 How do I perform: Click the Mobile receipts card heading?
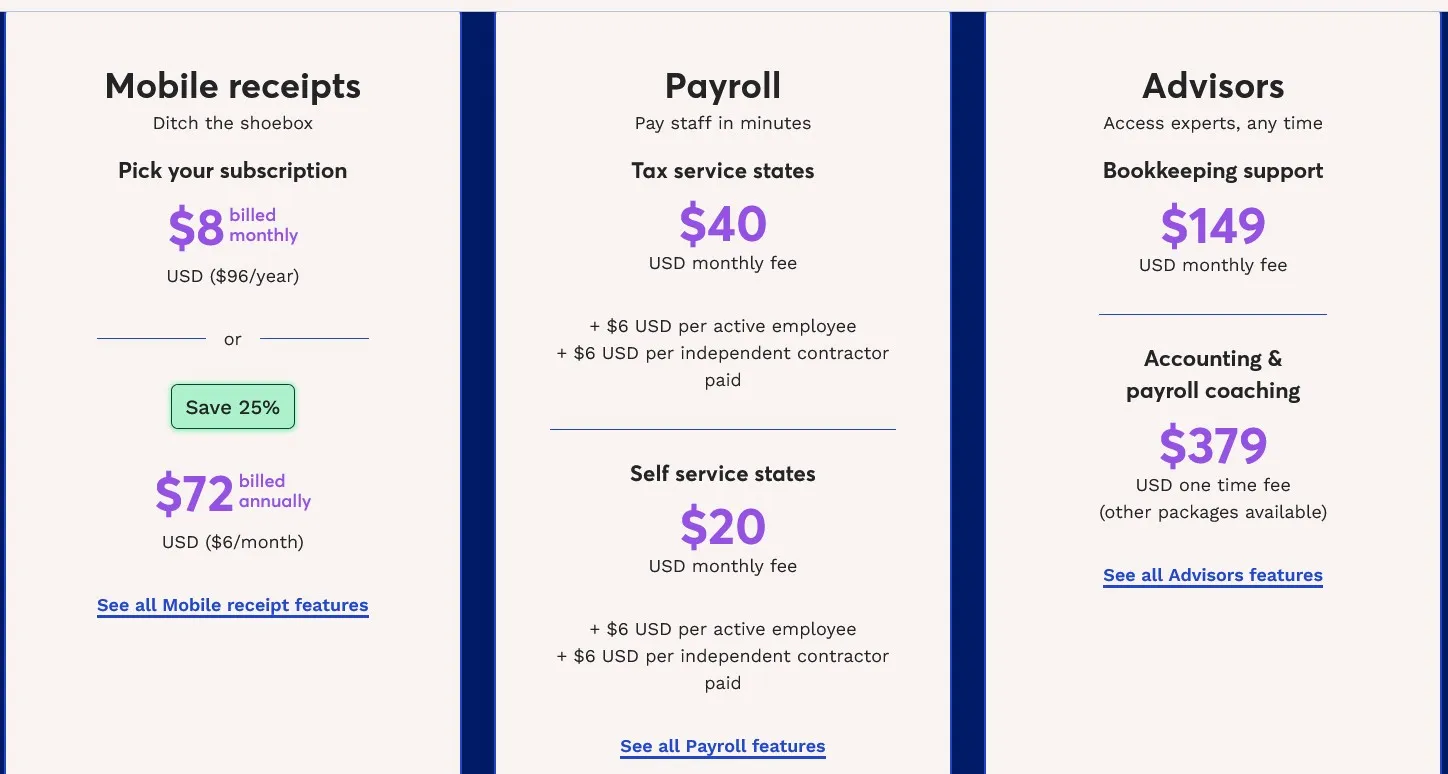(233, 86)
